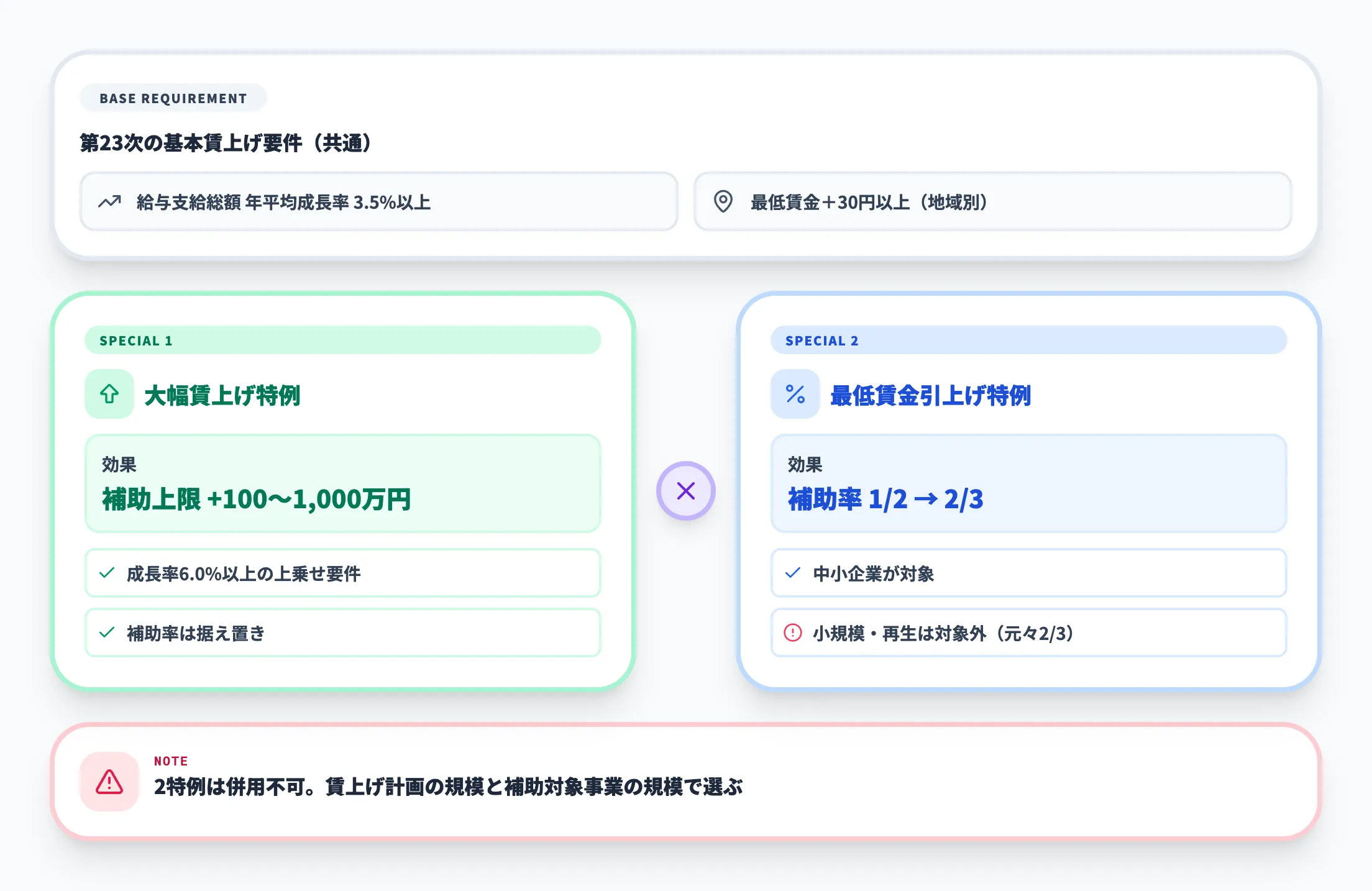This screenshot has width=1372, height=891.
Task: Select the SPECIAL 1 label bar
Action: (342, 340)
